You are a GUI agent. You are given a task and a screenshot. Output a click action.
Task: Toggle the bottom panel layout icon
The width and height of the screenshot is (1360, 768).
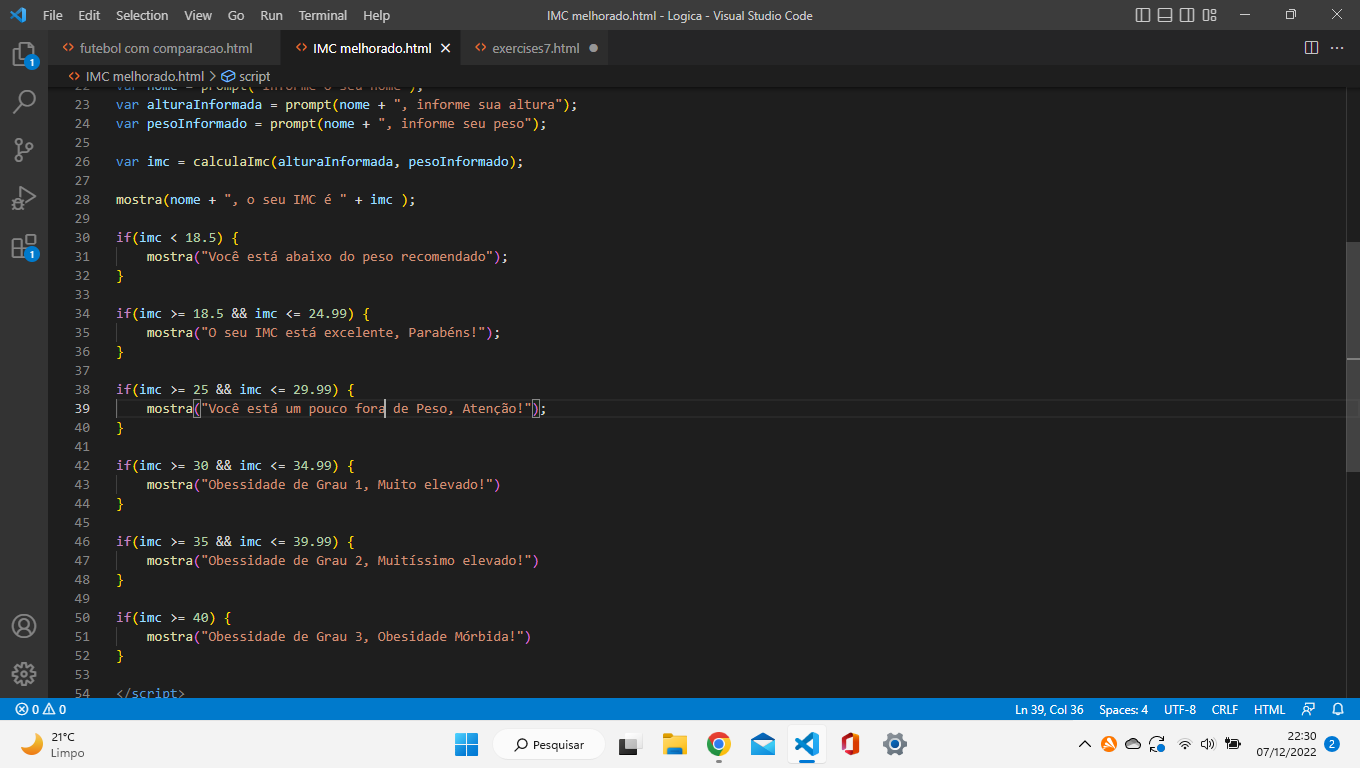pyautogui.click(x=1166, y=15)
